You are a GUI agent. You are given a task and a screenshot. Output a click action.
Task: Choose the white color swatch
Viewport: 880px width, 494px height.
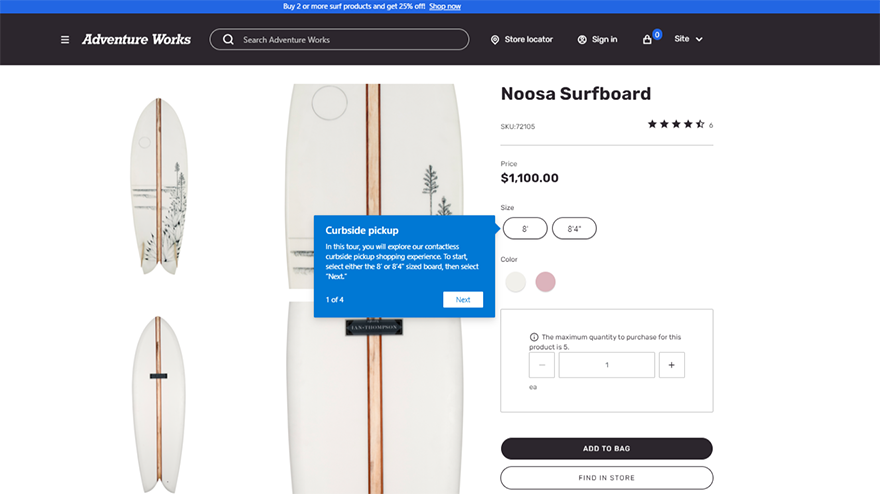coord(515,282)
